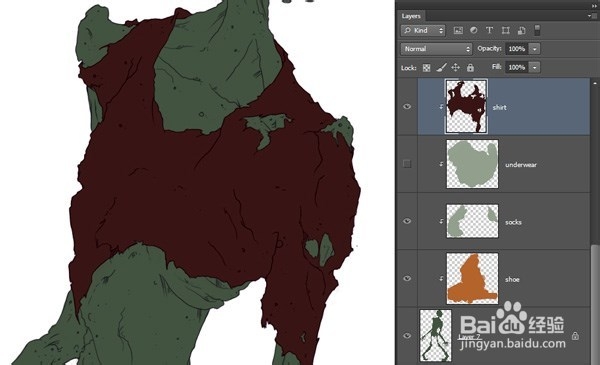Screen dimensions: 600x365
Task: Filter layers by pixel layers icon
Action: [458, 31]
